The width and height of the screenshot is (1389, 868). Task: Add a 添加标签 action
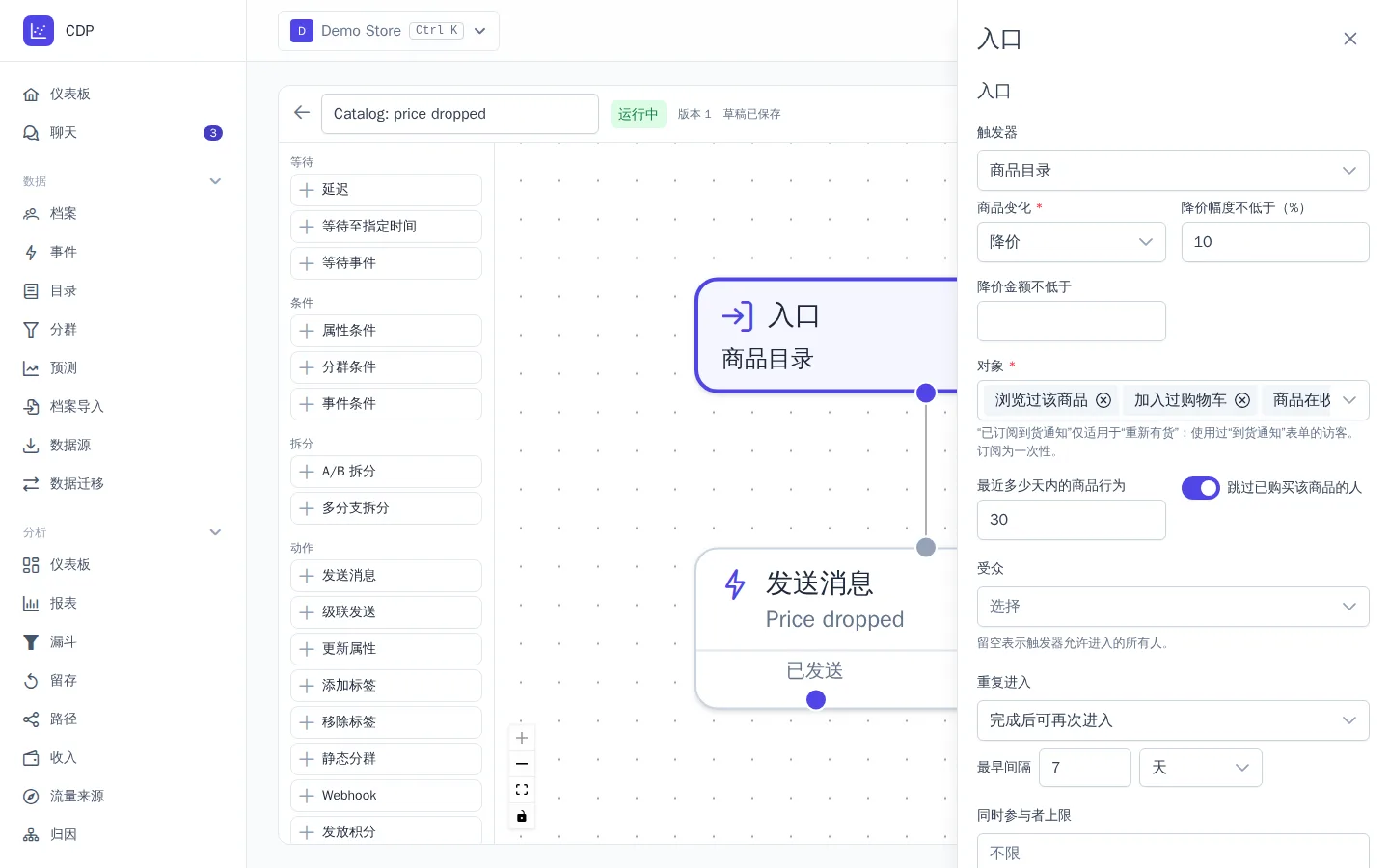tap(386, 686)
